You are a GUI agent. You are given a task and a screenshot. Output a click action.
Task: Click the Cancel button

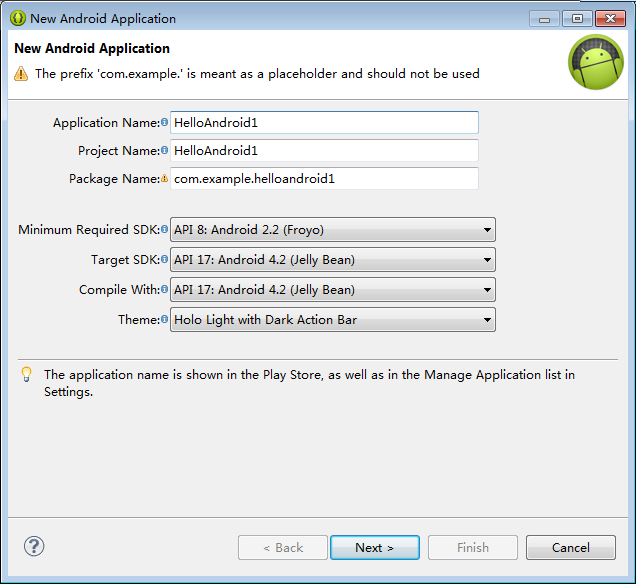[x=571, y=548]
